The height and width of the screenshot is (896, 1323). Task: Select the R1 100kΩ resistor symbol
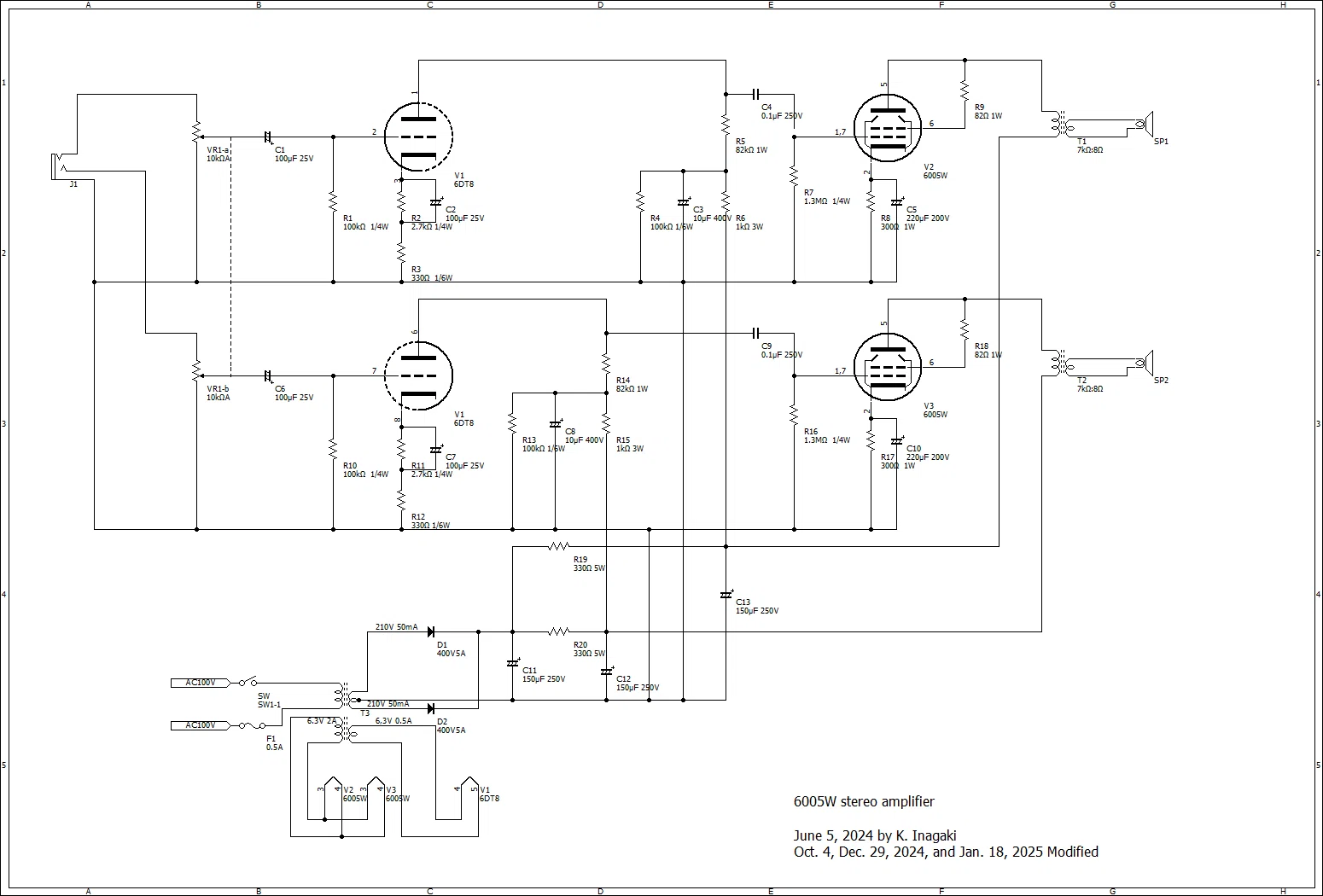(x=333, y=201)
